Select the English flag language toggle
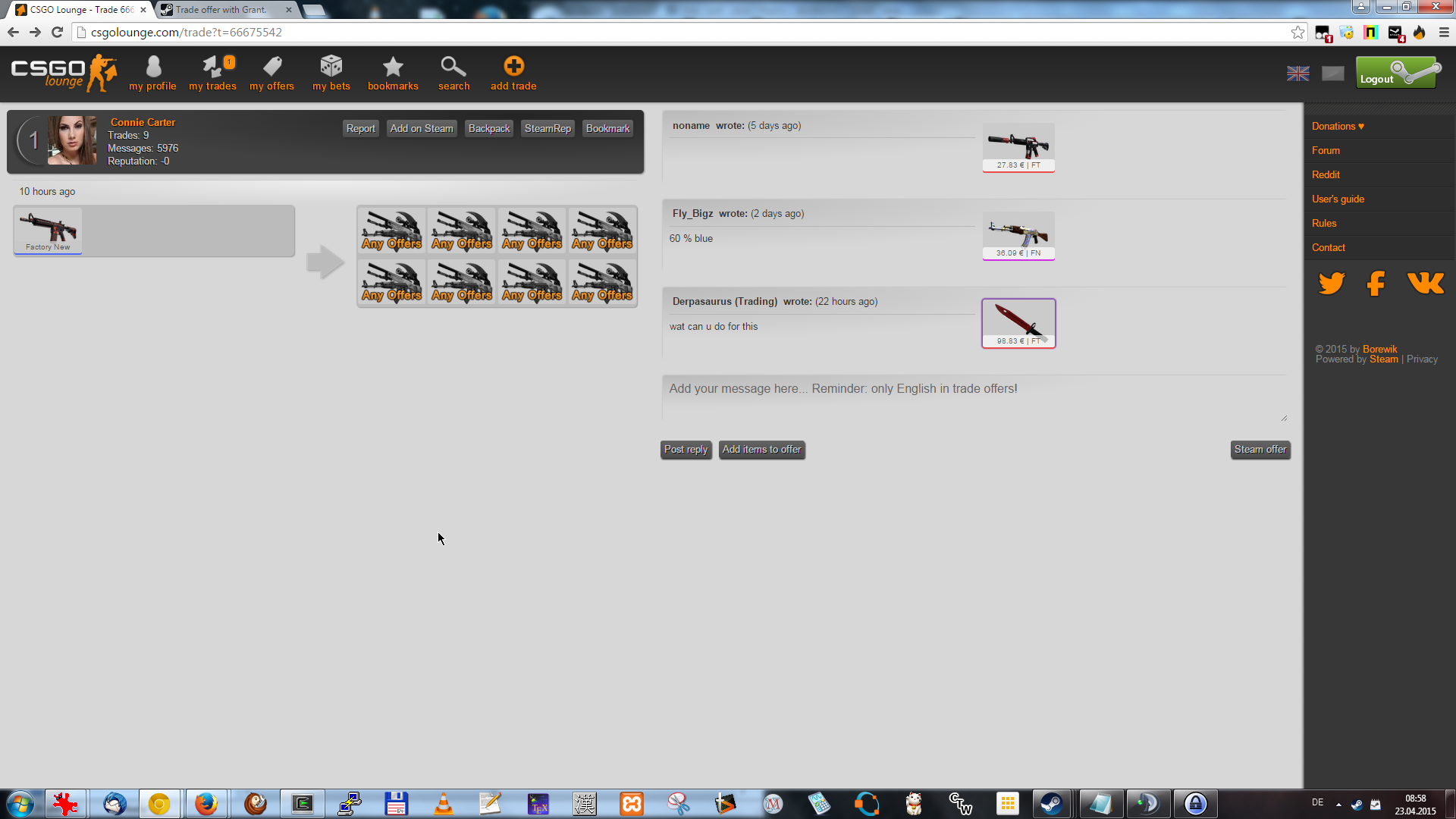 click(x=1298, y=74)
